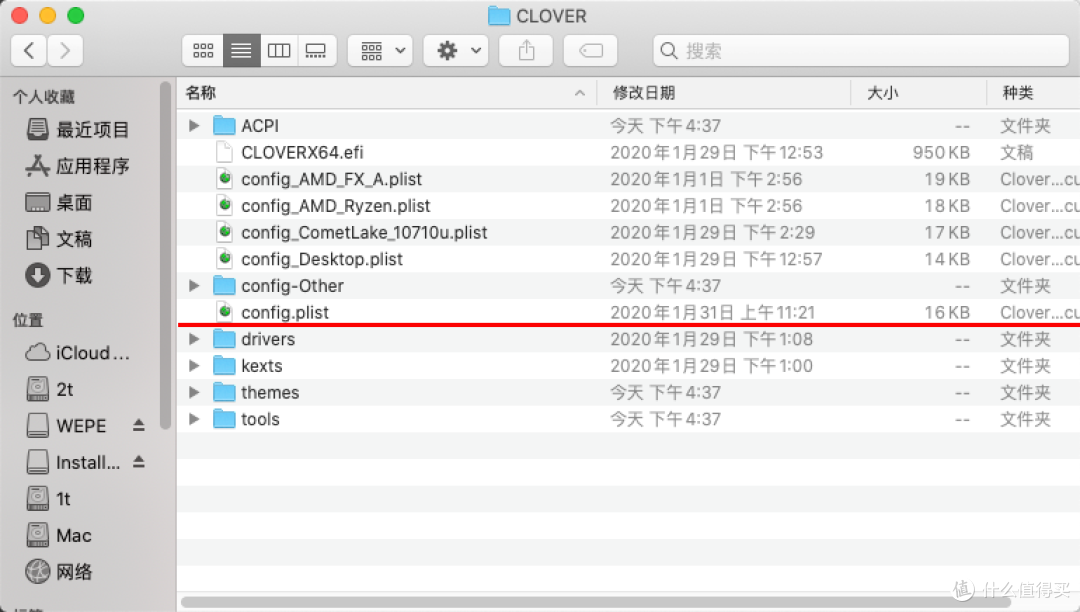Image resolution: width=1080 pixels, height=612 pixels.
Task: Select the kexts folder name
Action: [x=262, y=366]
